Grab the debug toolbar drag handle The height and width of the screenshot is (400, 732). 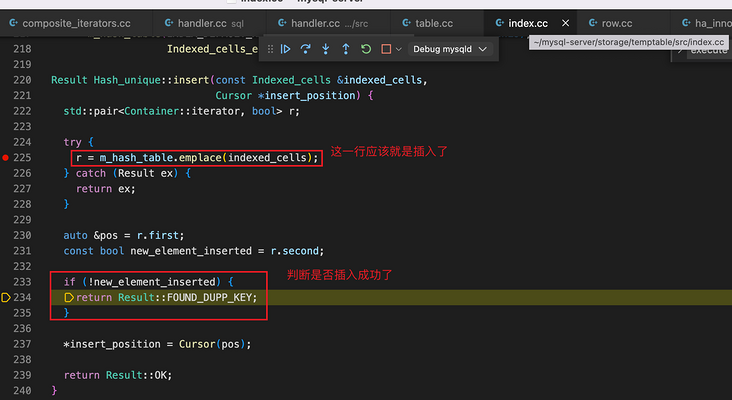(270, 49)
